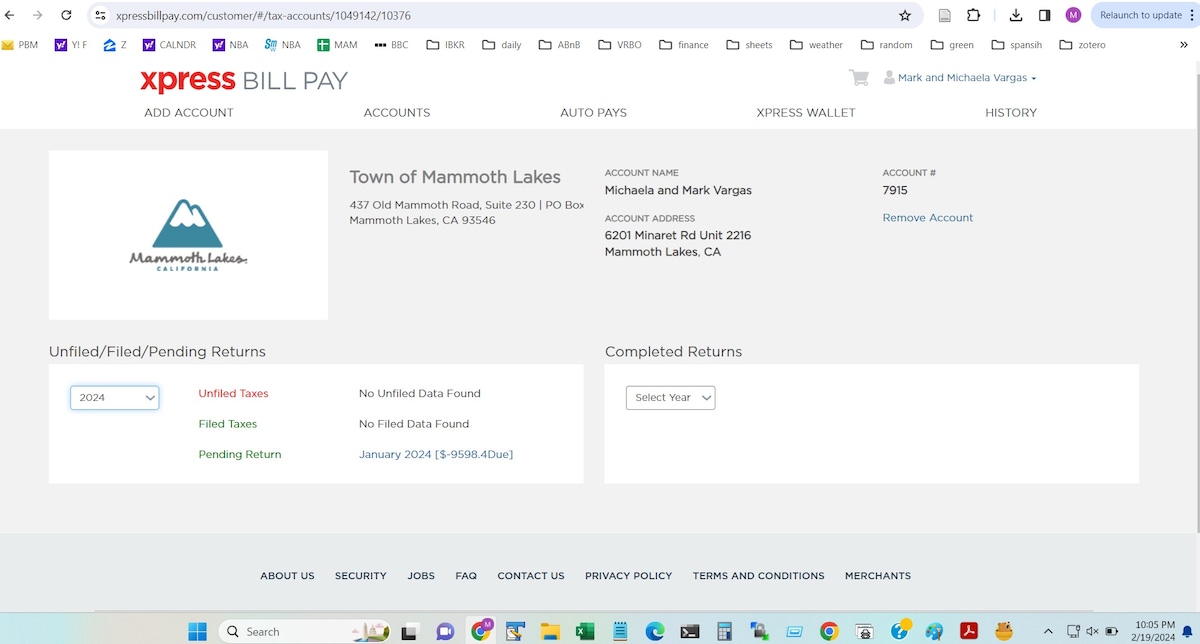
Task: Click the browser address bar URL
Action: coord(264,16)
